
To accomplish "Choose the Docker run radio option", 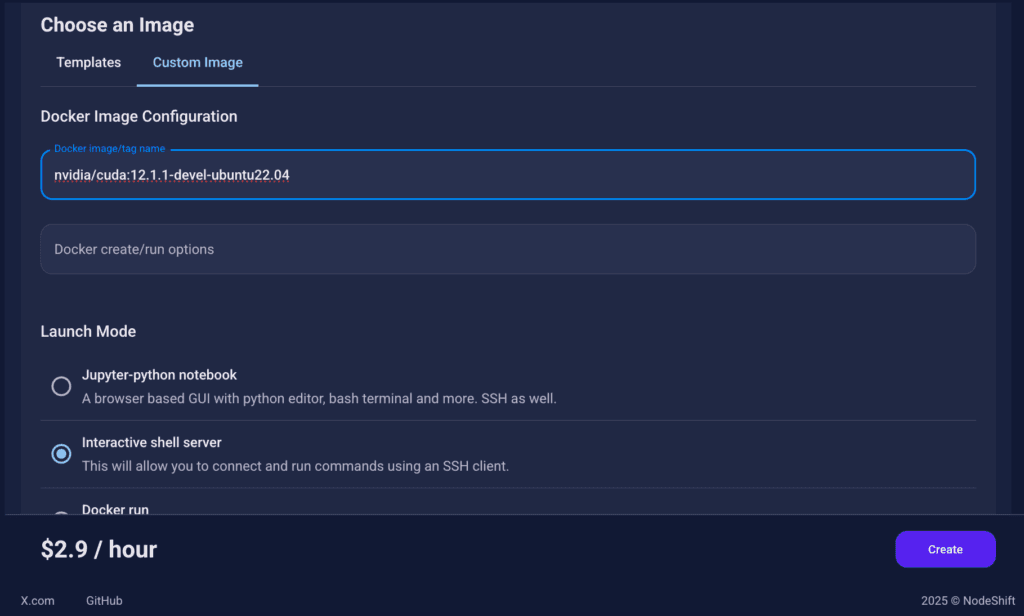I will pos(61,513).
